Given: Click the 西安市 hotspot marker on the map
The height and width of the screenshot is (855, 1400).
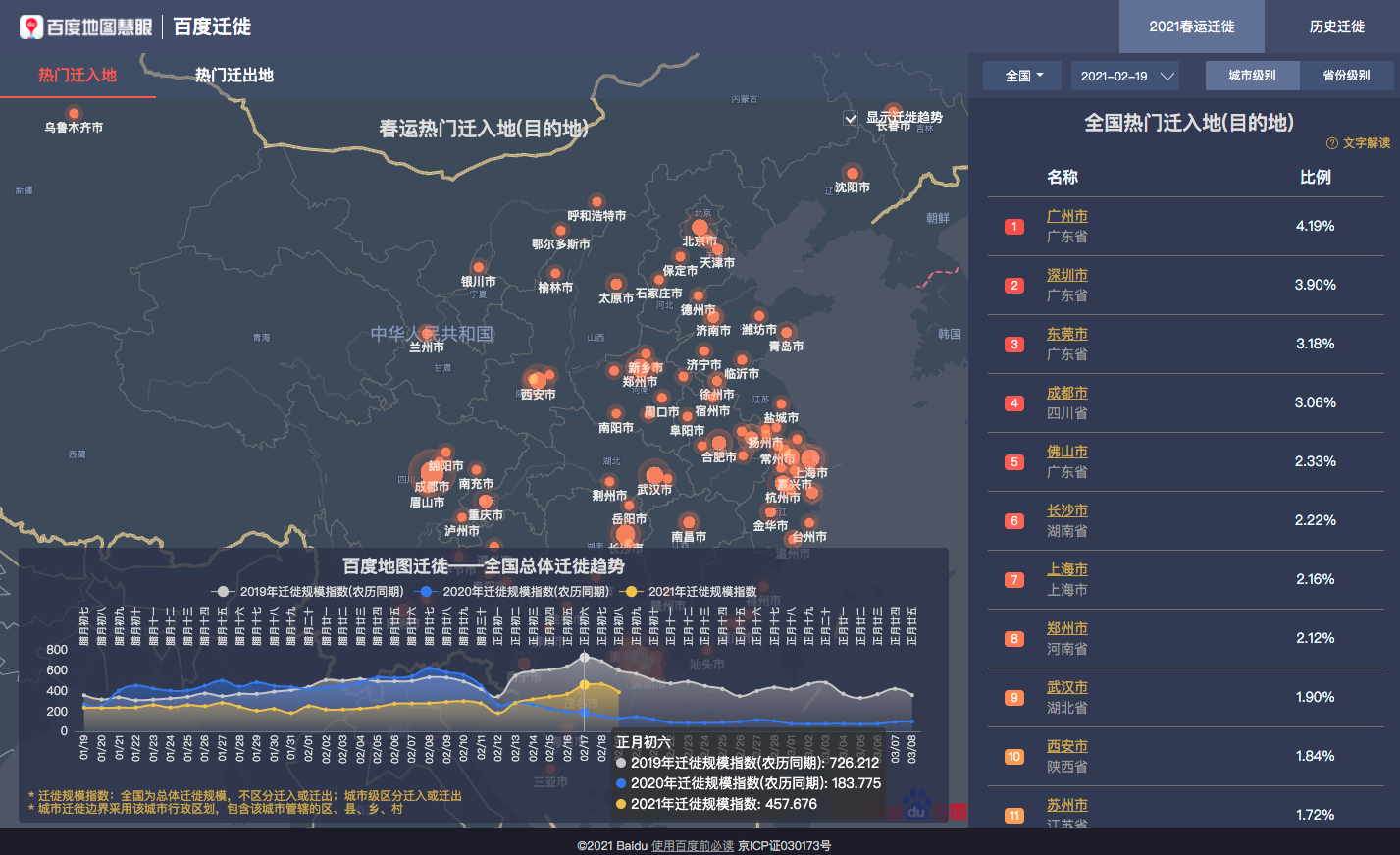Looking at the screenshot, I should coord(537,380).
